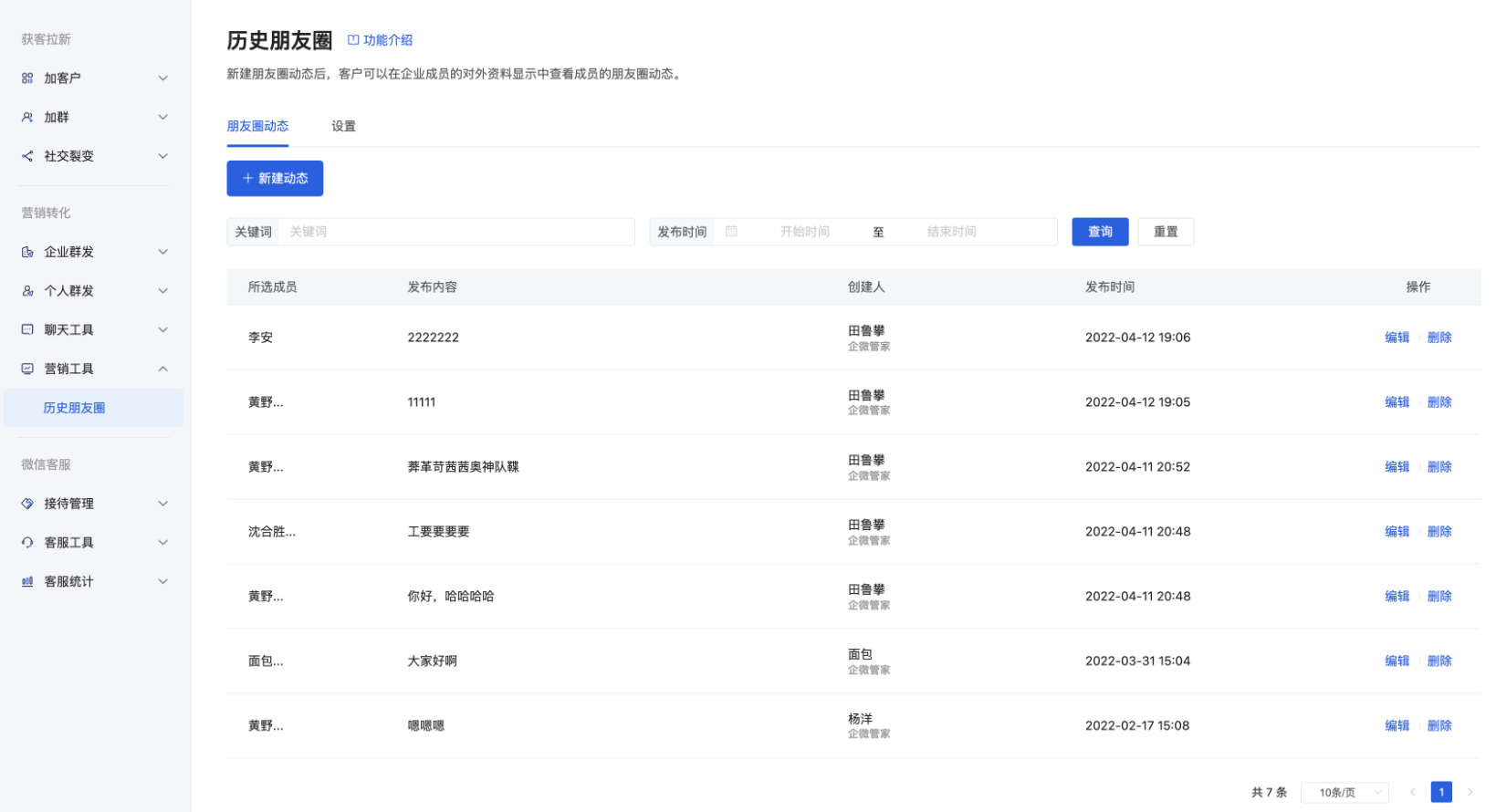Switch to the 设置 tab

click(343, 126)
